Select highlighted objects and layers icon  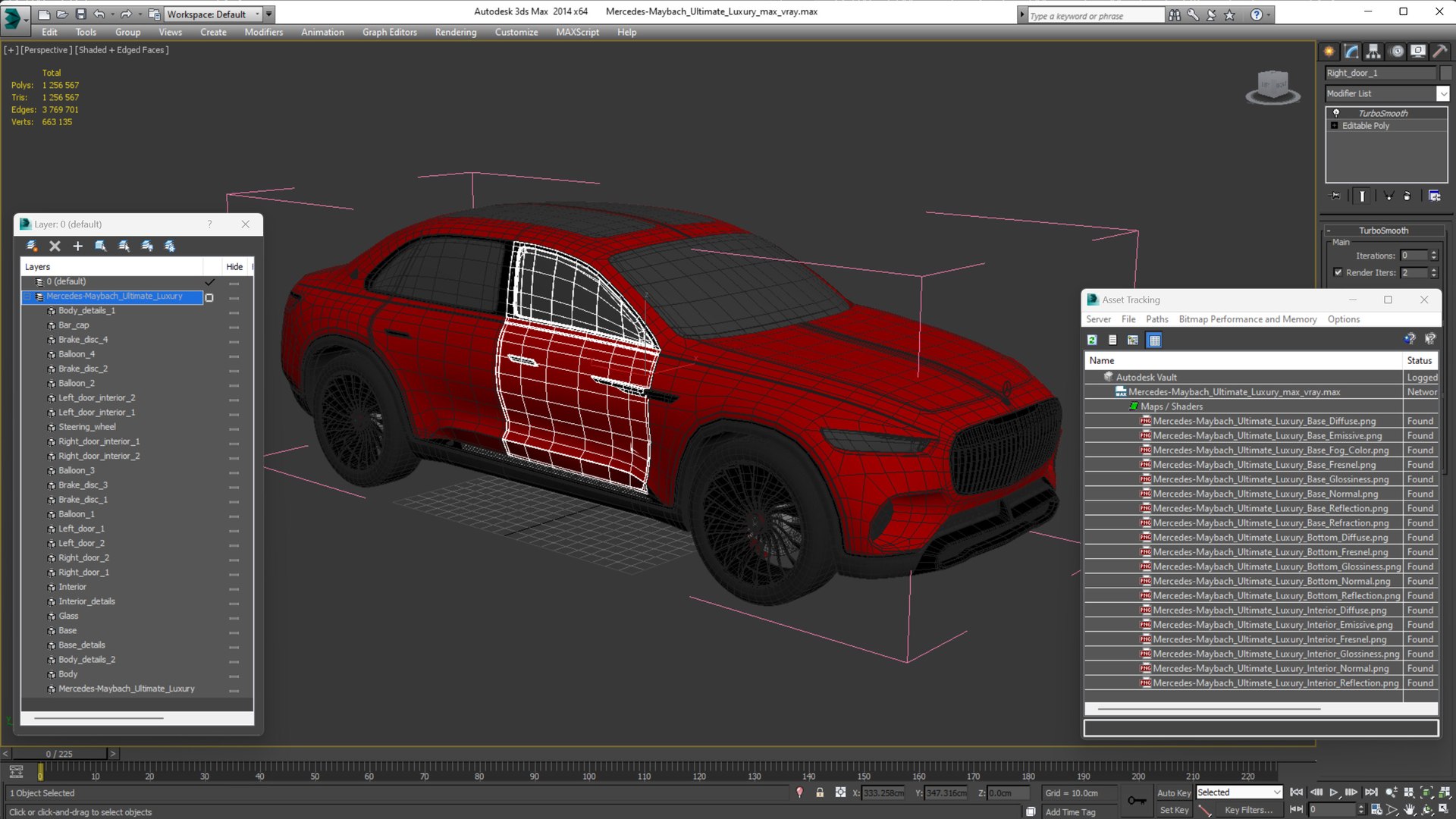click(x=100, y=246)
